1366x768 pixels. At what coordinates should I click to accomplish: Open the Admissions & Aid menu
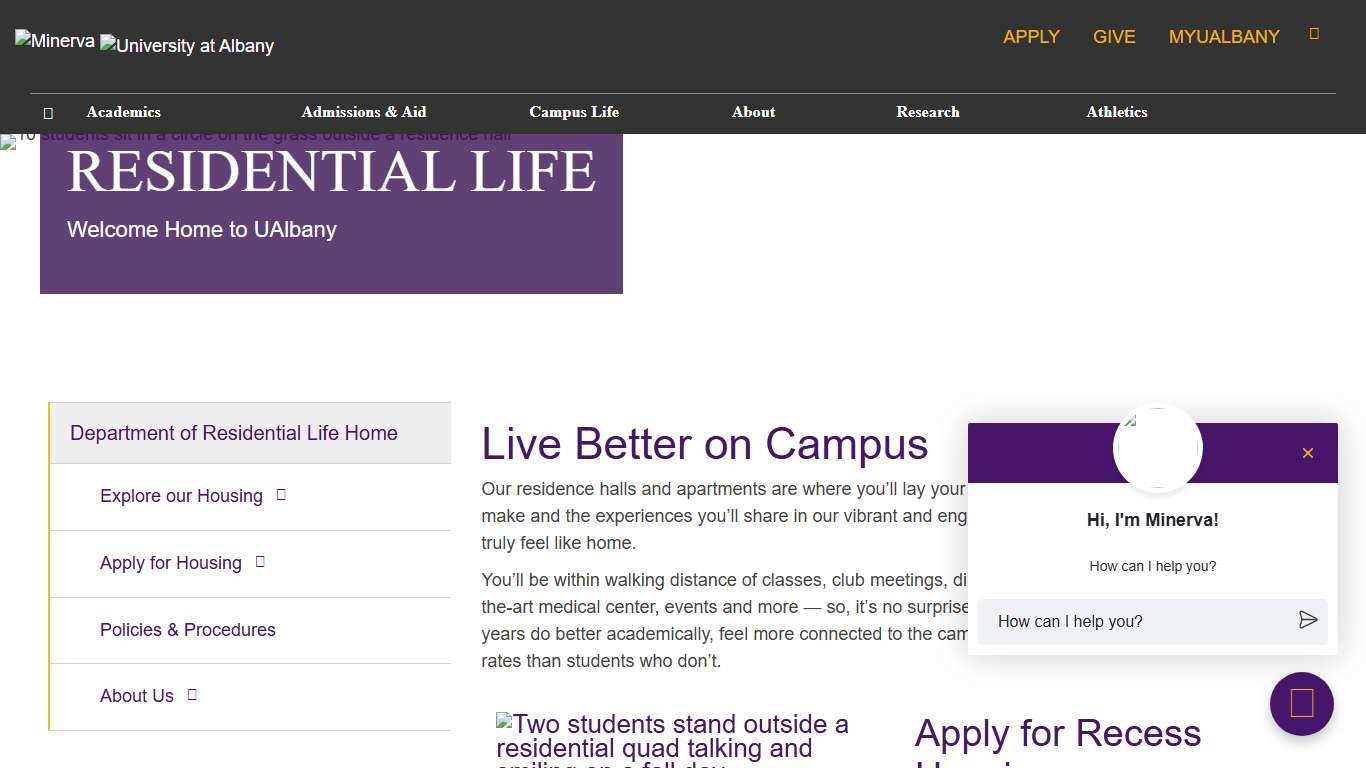click(363, 112)
